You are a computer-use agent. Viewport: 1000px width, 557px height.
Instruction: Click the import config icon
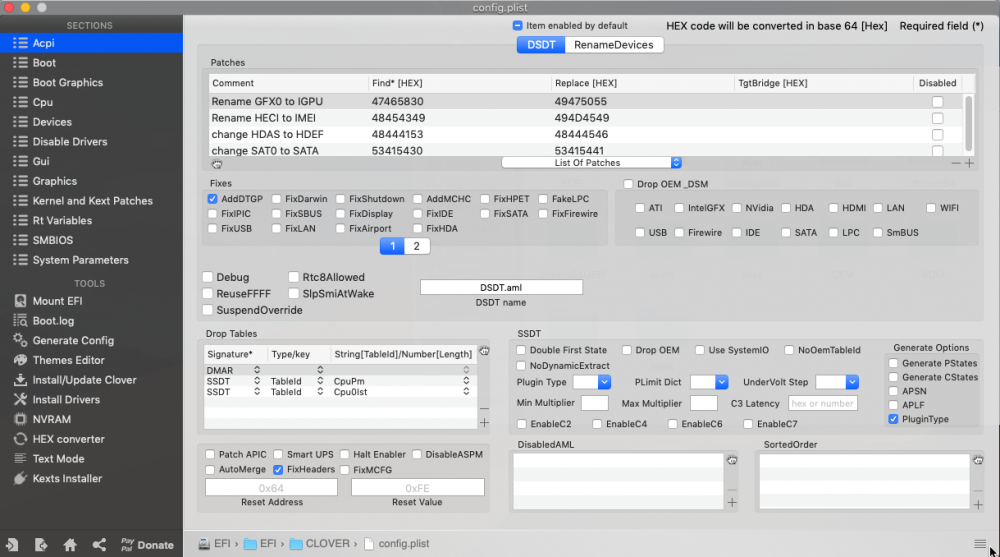coord(12,545)
